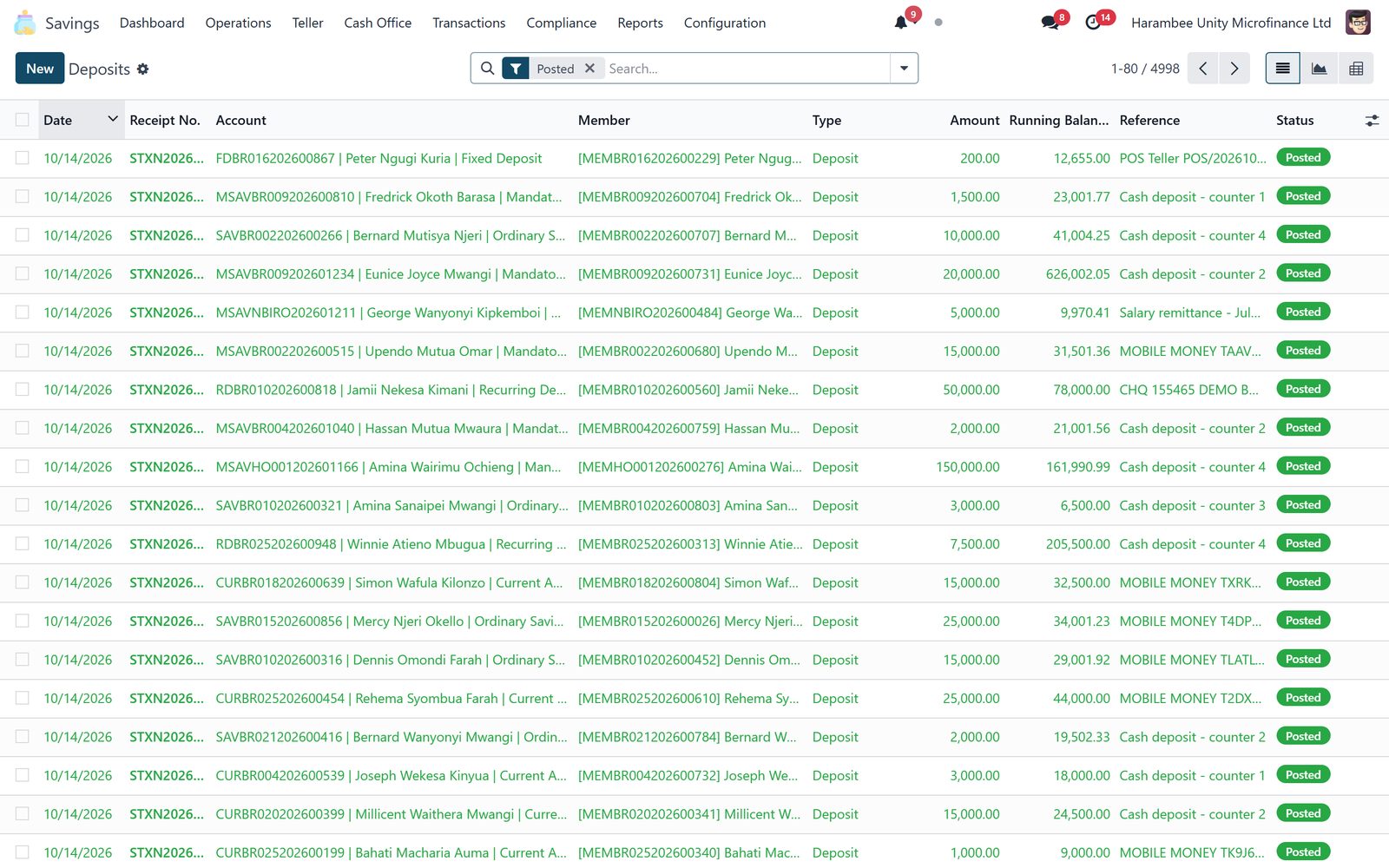The height and width of the screenshot is (868, 1389).
Task: Tick the checkbox for Jamii Nekesa Kimani's row
Action: pyautogui.click(x=23, y=389)
